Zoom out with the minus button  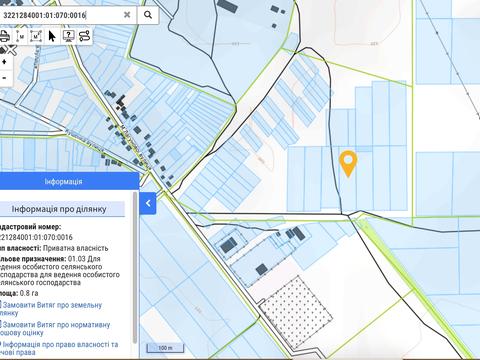5,78
